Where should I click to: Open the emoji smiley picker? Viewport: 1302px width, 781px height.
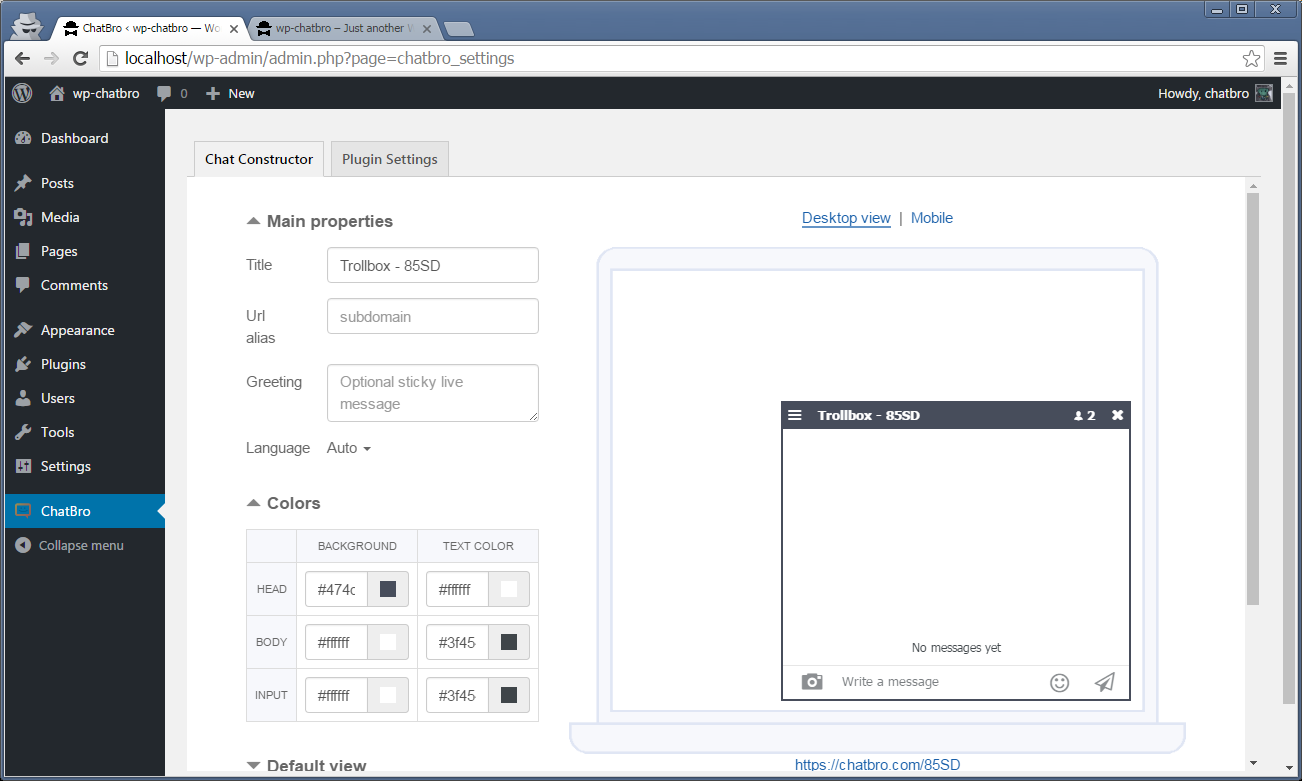[x=1060, y=682]
